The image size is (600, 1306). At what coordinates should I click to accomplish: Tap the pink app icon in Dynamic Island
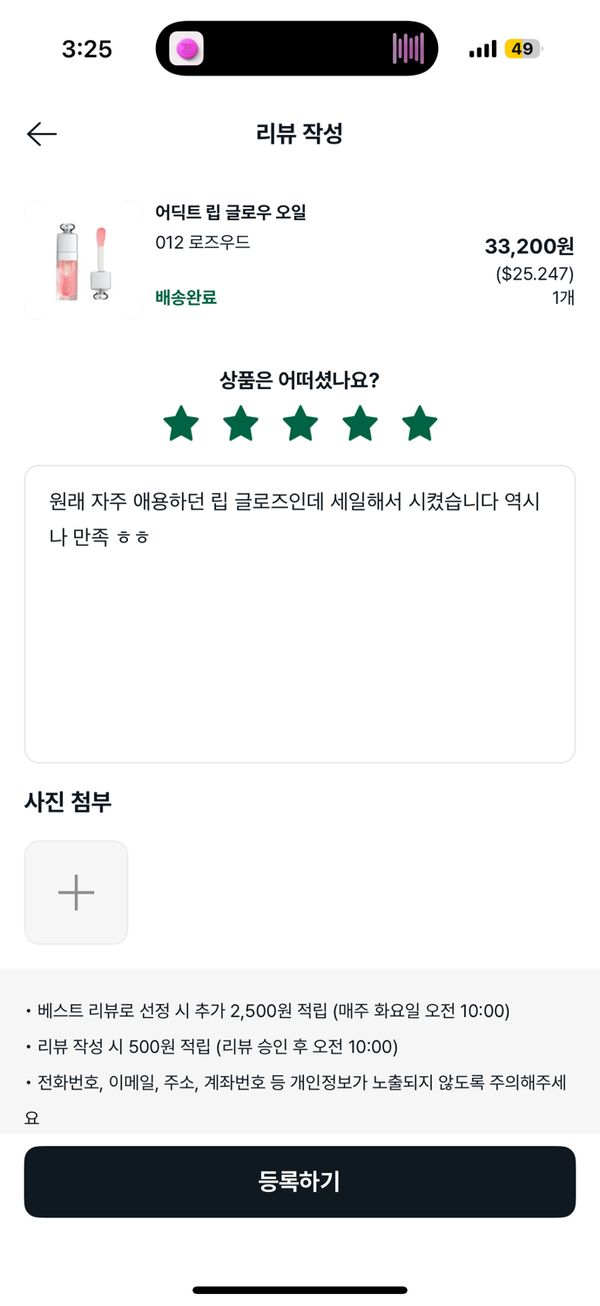(x=187, y=48)
